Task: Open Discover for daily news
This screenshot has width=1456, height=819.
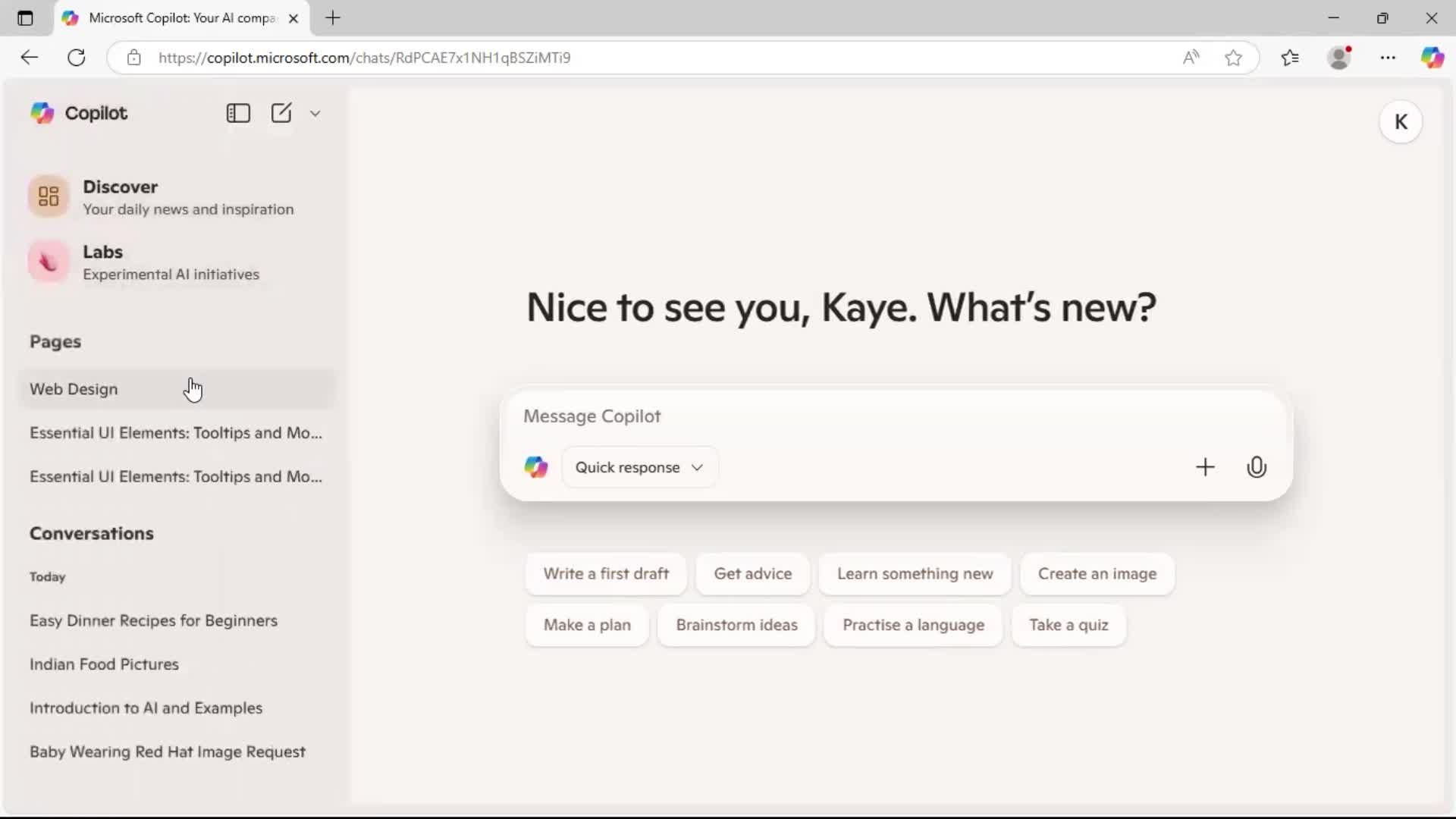Action: [121, 196]
